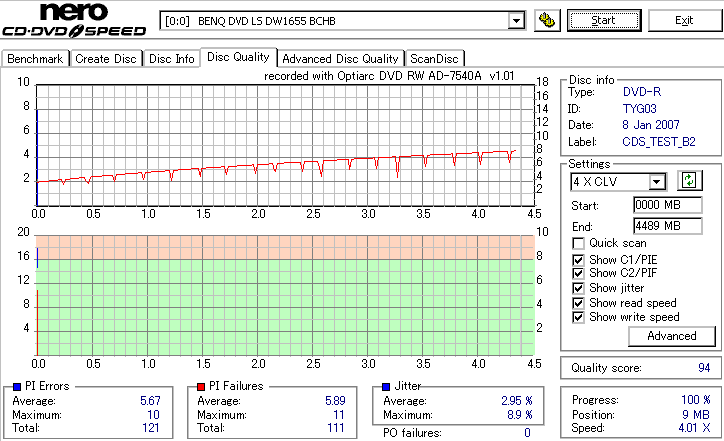The image size is (724, 441).
Task: Click the green refresh settings icon
Action: pos(689,180)
